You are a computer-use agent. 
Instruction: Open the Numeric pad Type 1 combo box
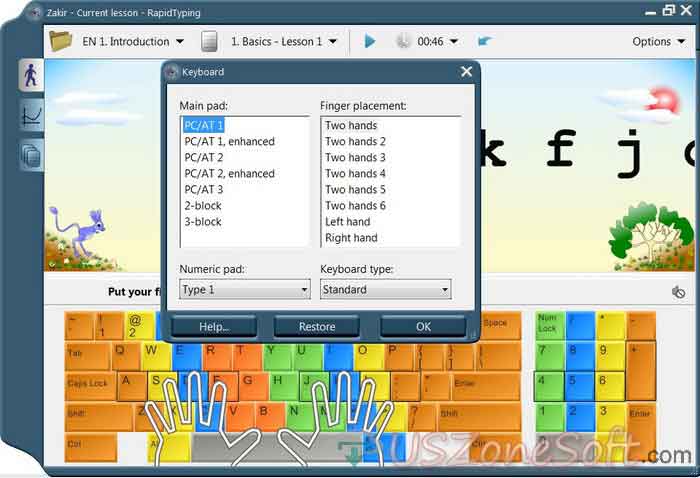[245, 290]
